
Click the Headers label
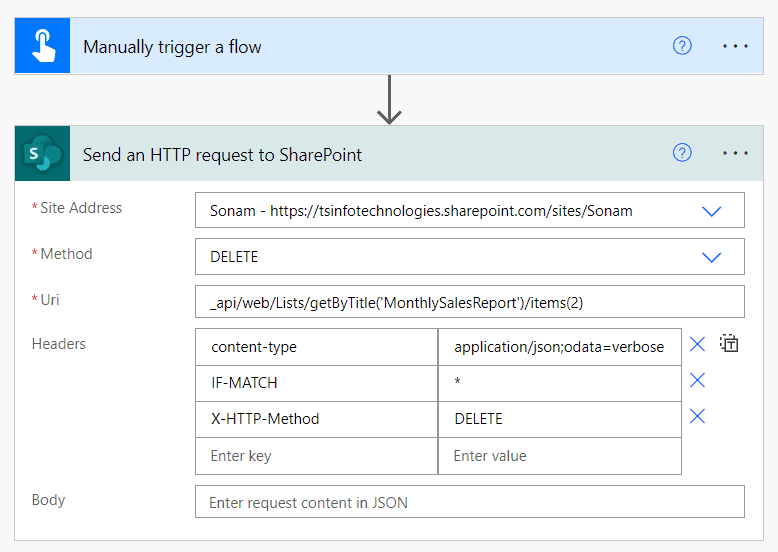coord(59,344)
